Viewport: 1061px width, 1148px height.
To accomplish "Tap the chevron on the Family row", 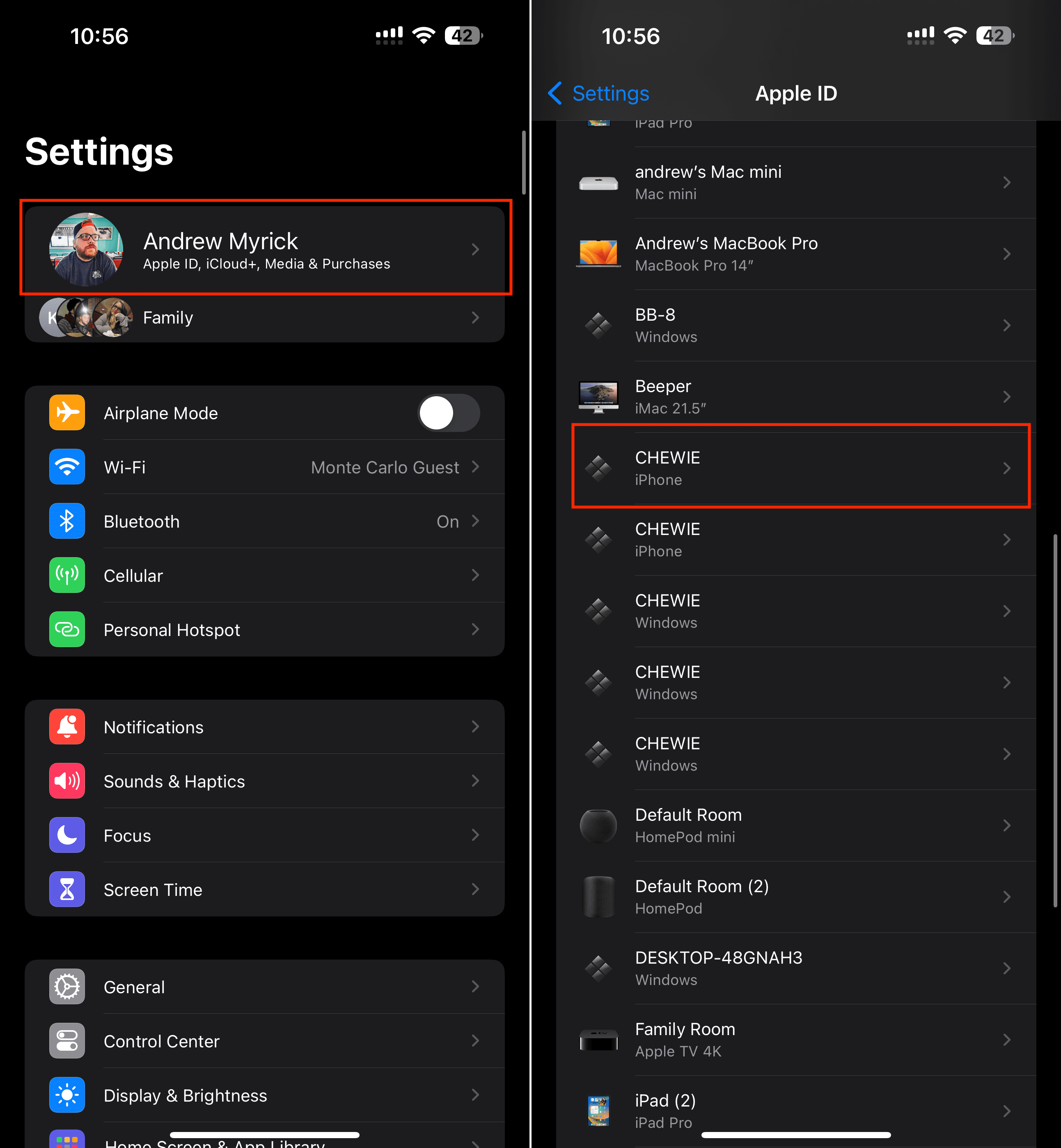I will coord(475,317).
